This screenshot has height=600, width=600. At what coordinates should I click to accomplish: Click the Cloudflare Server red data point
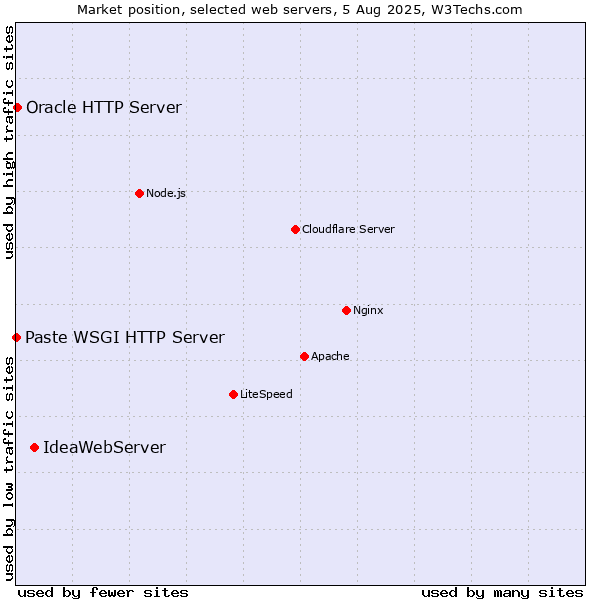[295, 230]
